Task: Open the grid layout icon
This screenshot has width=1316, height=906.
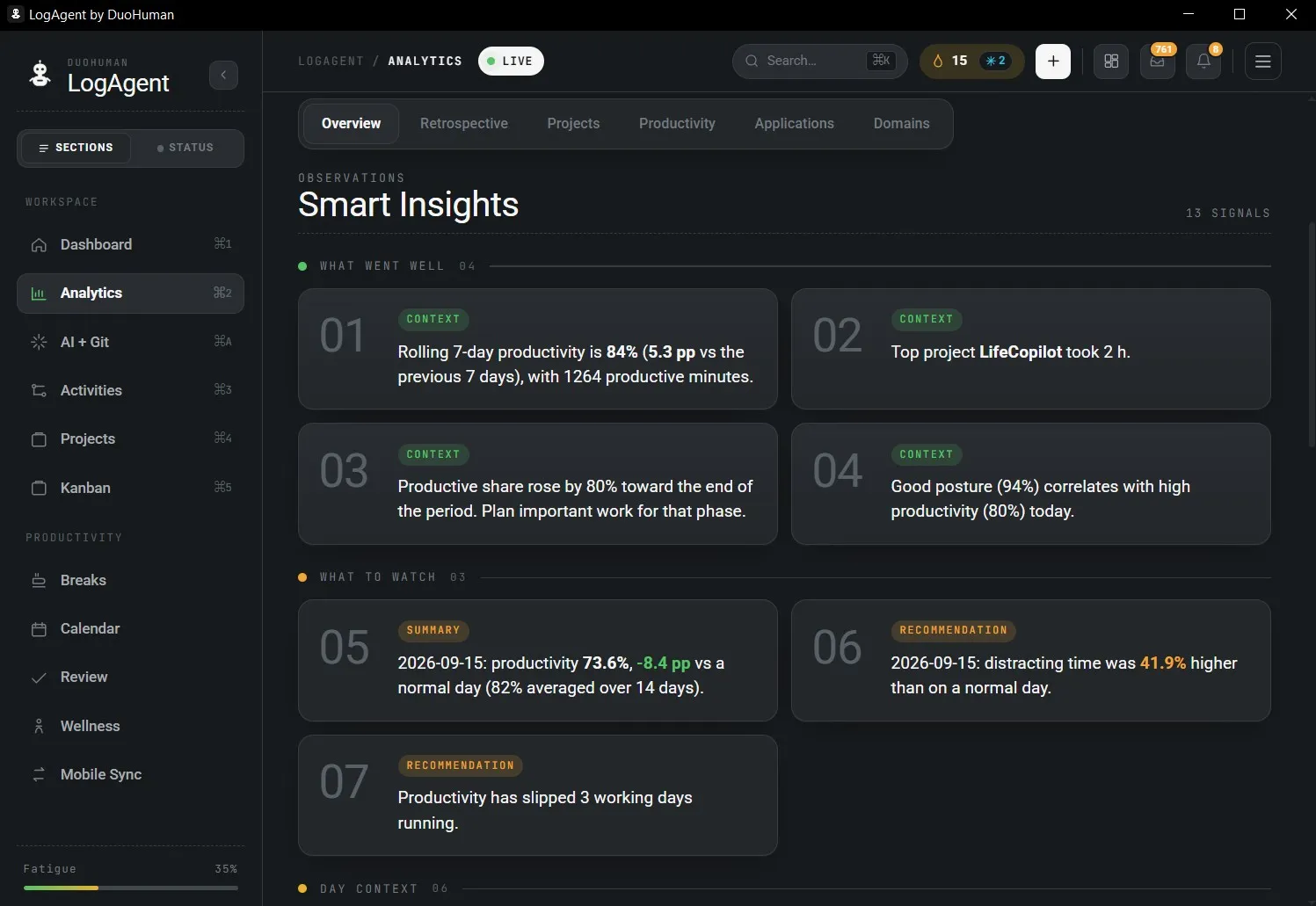Action: coord(1111,62)
